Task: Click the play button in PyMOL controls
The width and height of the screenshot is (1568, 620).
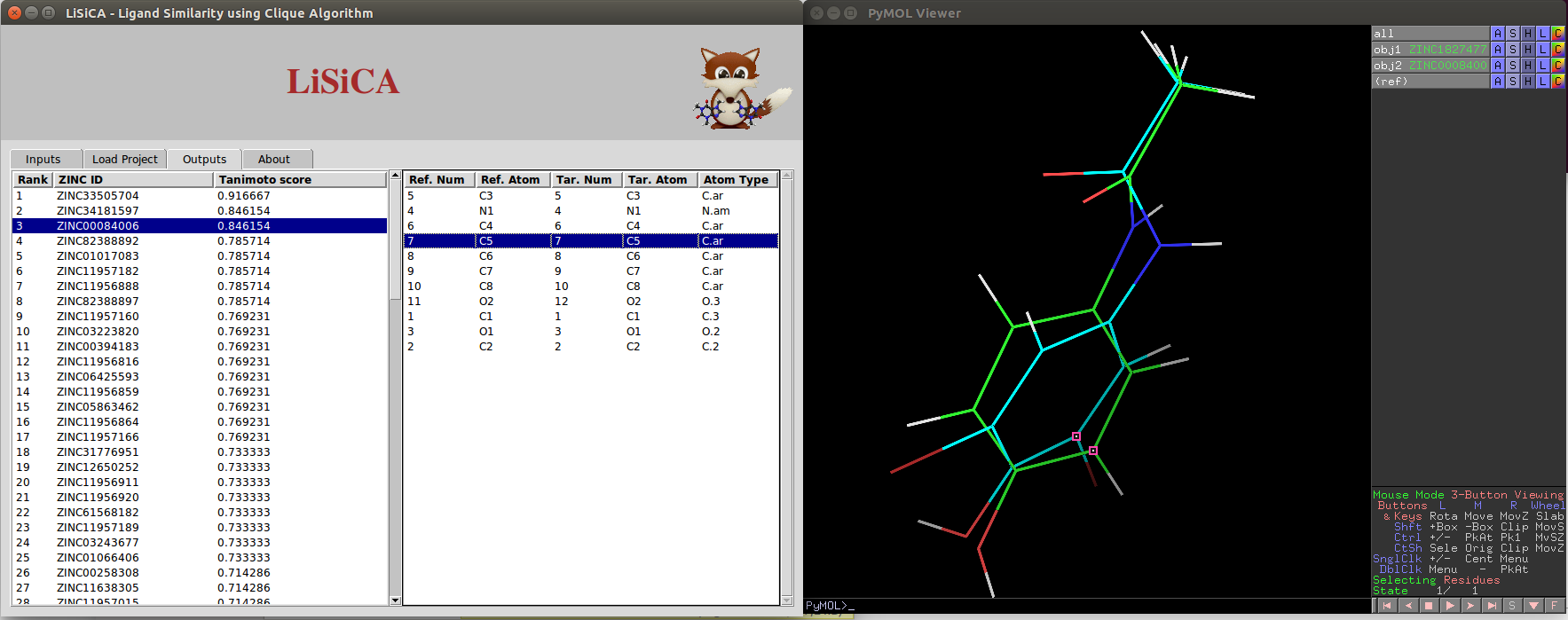Action: click(x=1450, y=606)
